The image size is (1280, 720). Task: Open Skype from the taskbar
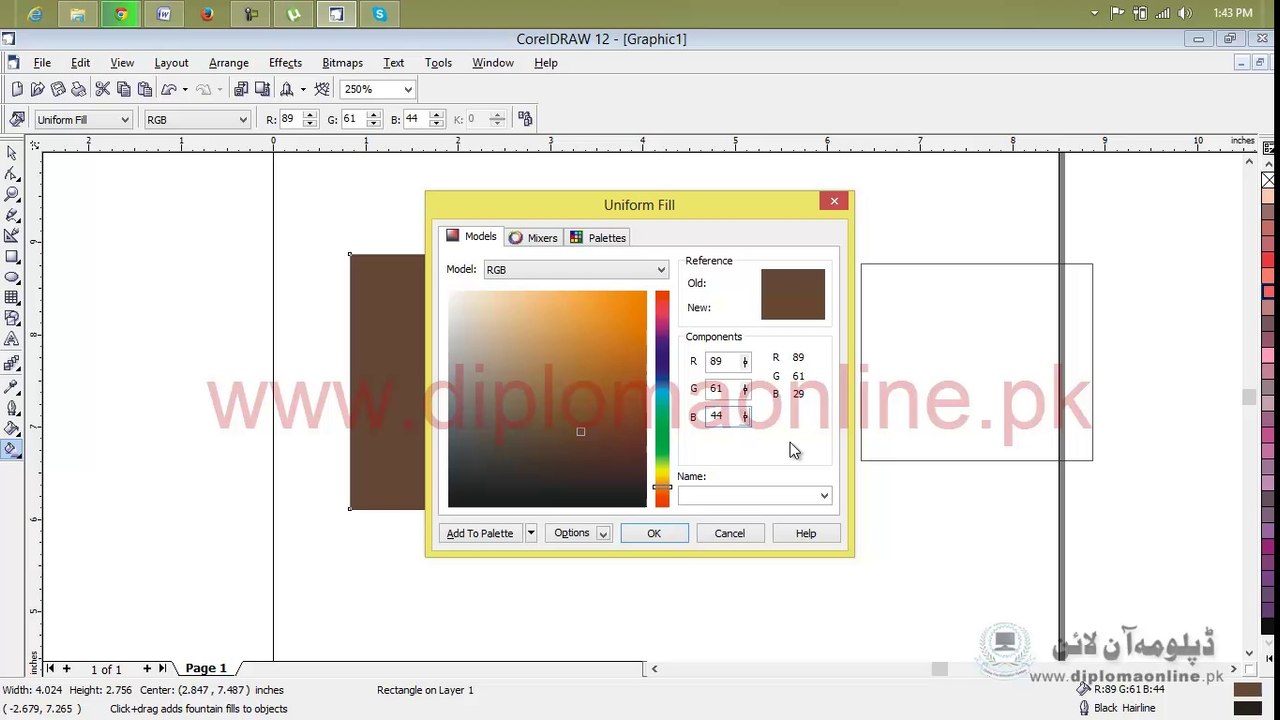pos(379,14)
